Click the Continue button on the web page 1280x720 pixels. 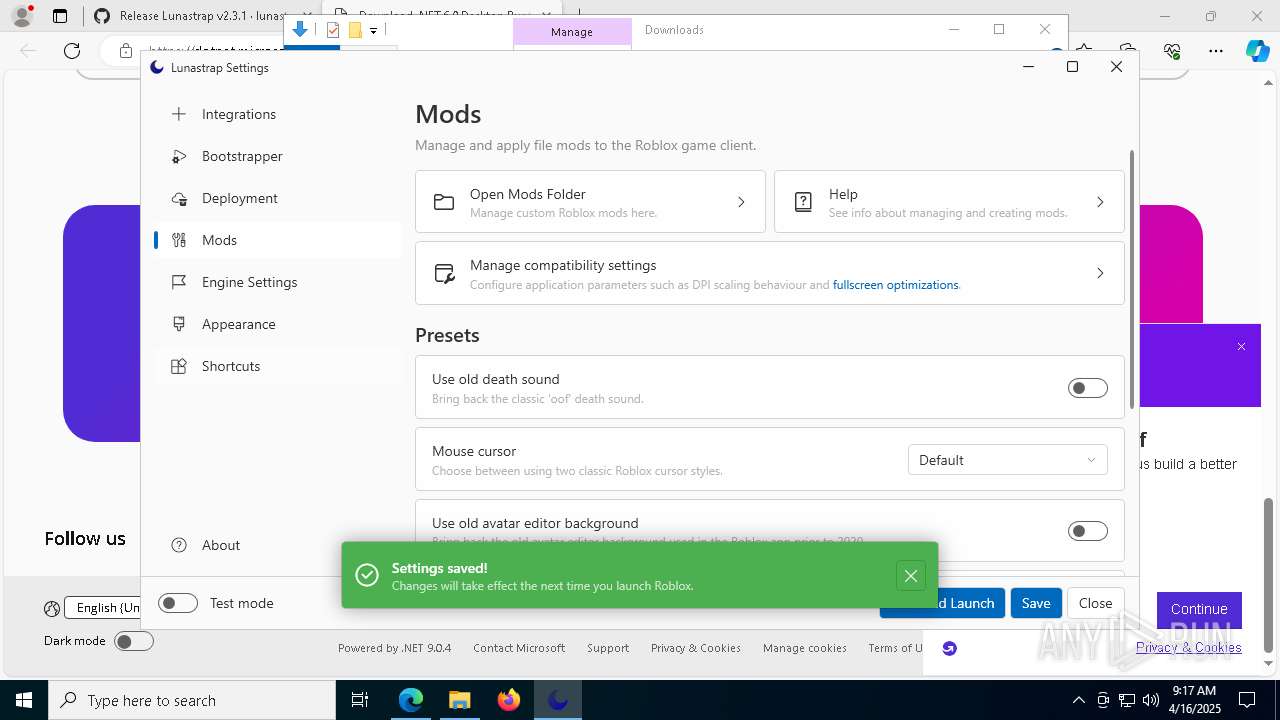tap(1199, 609)
